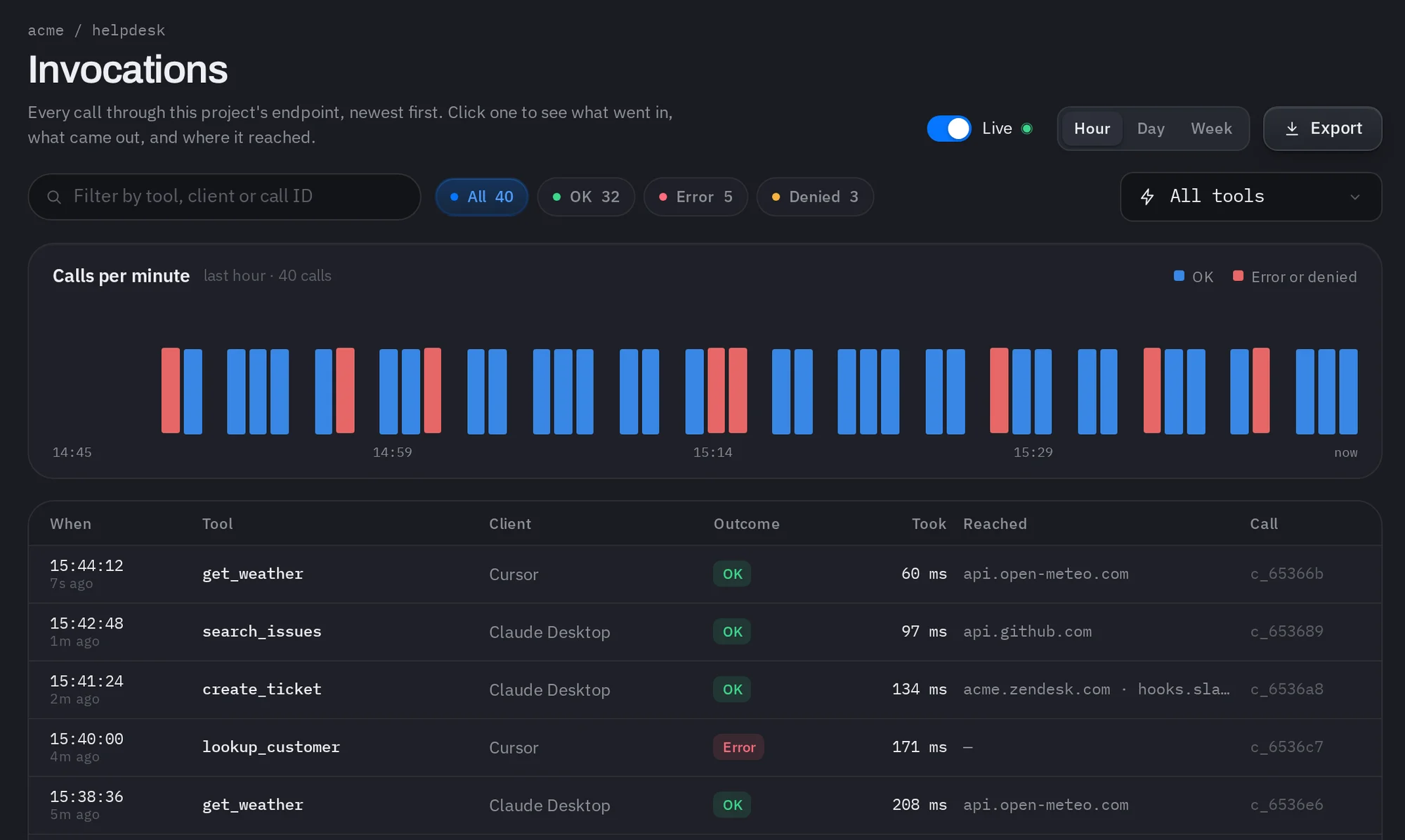The height and width of the screenshot is (840, 1405).
Task: Click the search magnifier icon in filter box
Action: (54, 197)
